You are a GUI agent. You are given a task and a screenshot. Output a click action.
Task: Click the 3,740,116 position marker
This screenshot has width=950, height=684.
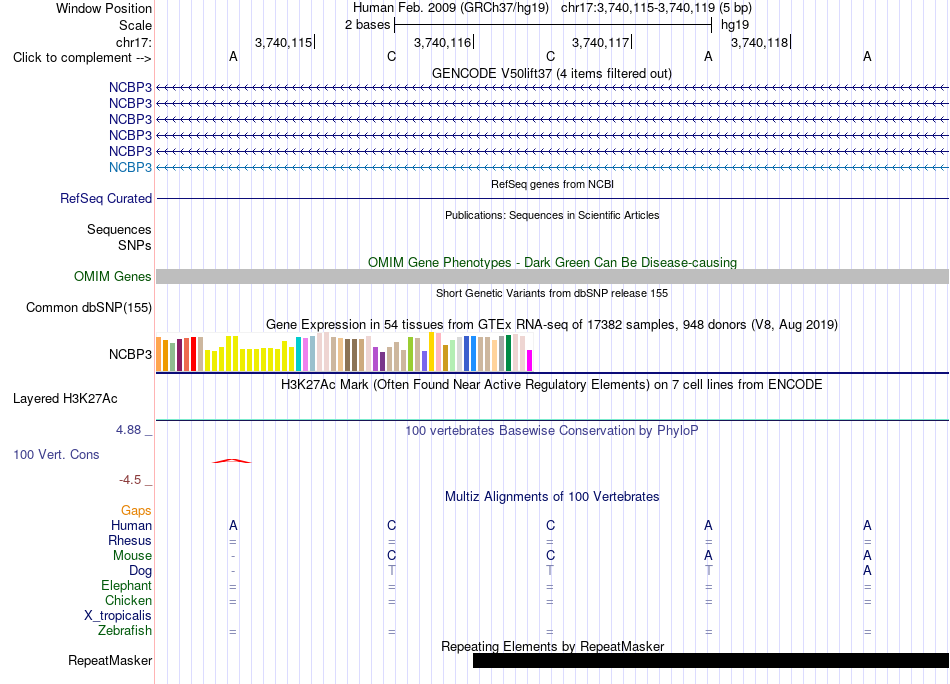(x=442, y=42)
